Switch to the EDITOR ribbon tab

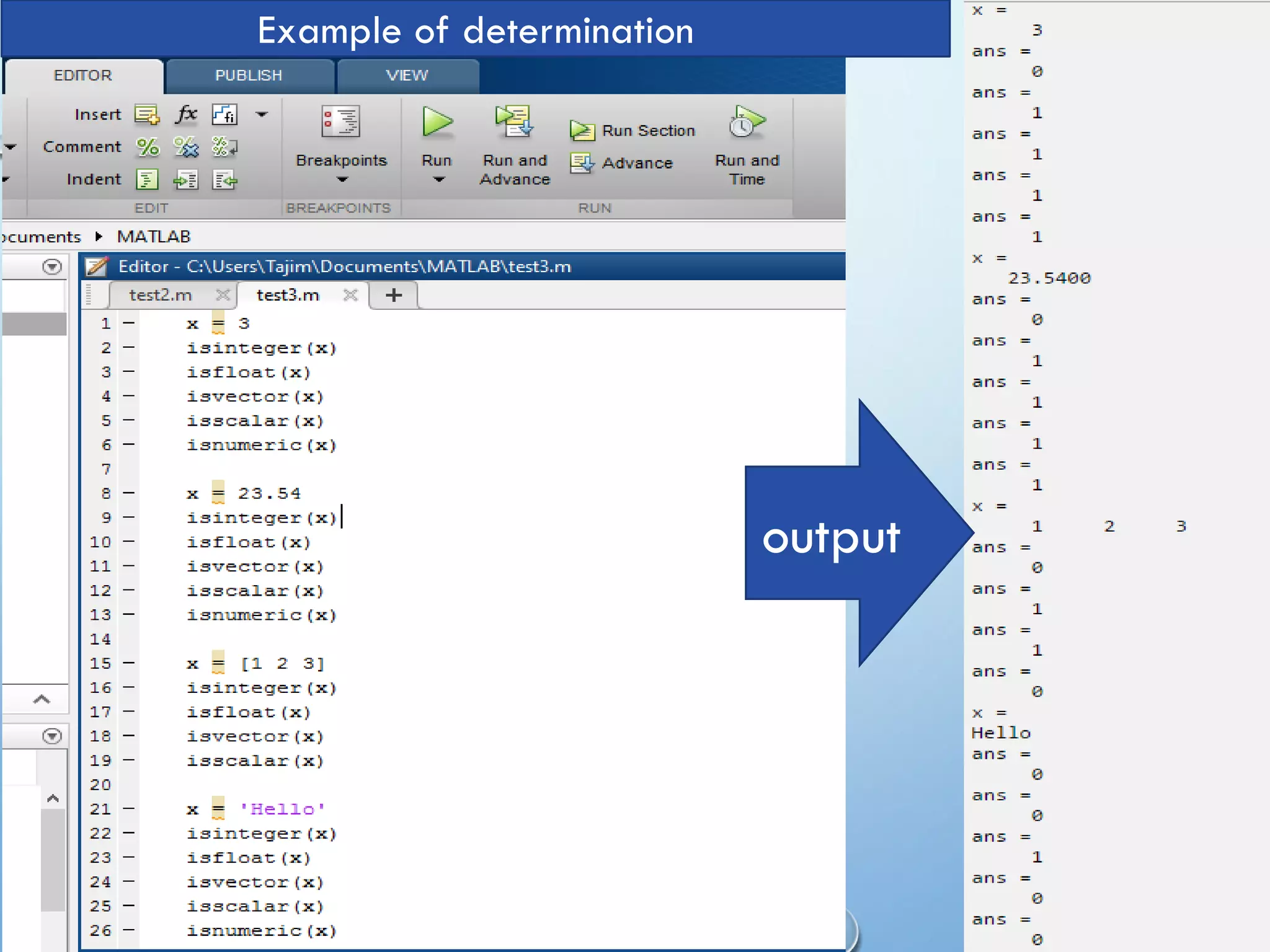click(x=83, y=76)
